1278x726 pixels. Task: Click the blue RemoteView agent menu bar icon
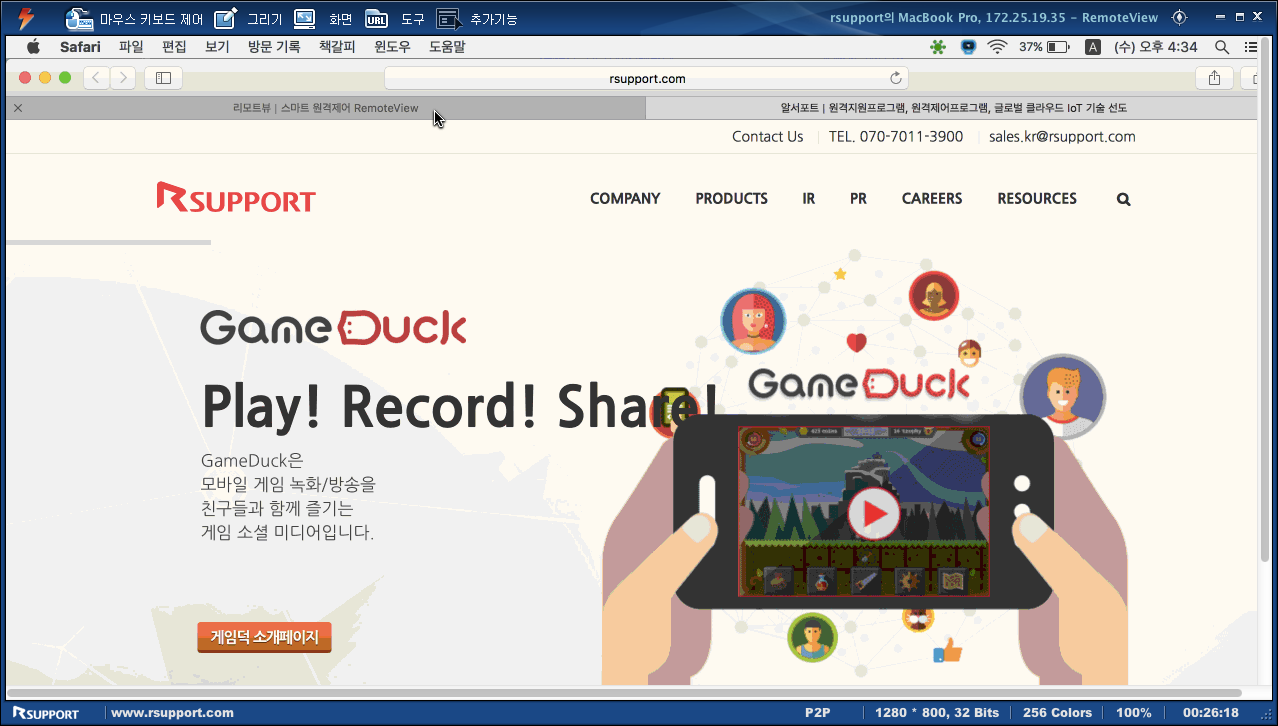pyautogui.click(x=967, y=47)
